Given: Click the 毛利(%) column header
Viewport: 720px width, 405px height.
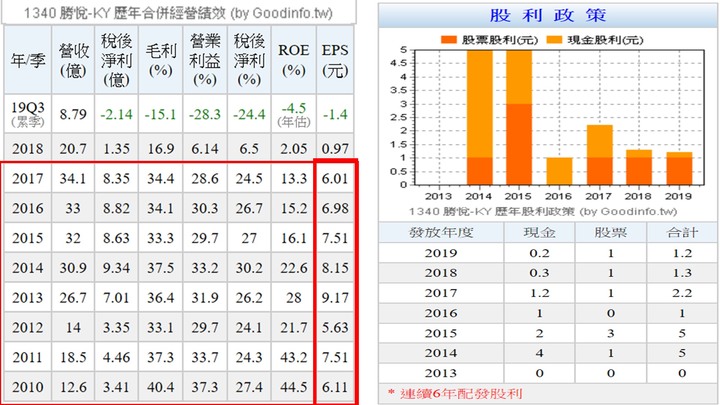Looking at the screenshot, I should (x=160, y=60).
